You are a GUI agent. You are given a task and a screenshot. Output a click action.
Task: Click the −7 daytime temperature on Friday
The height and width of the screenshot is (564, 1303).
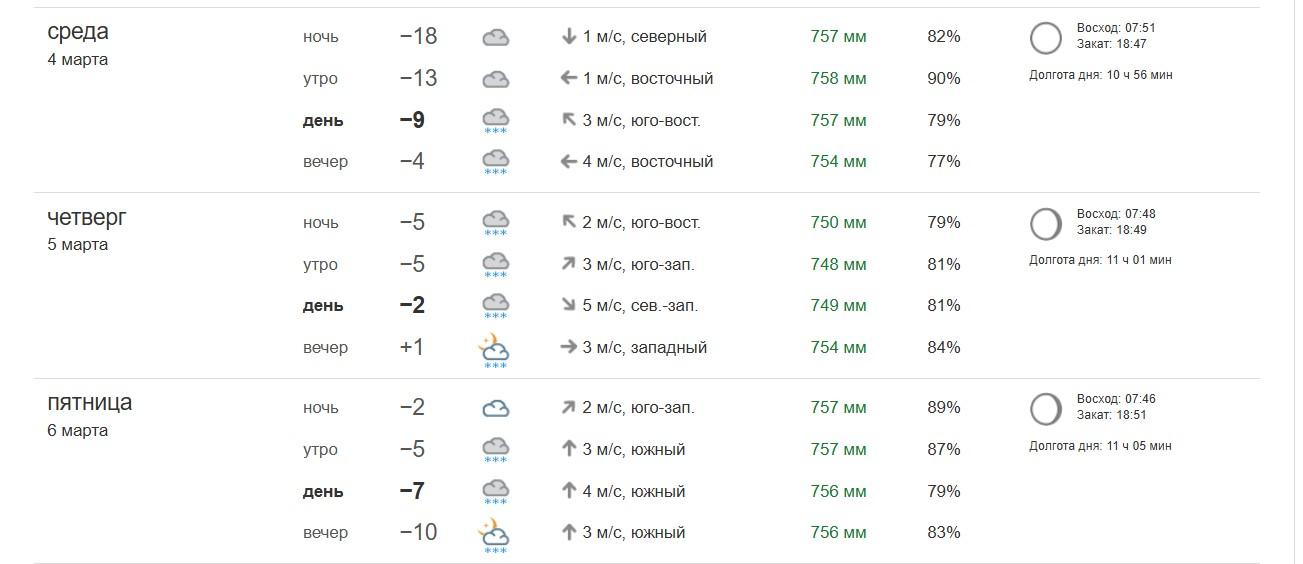click(x=412, y=491)
